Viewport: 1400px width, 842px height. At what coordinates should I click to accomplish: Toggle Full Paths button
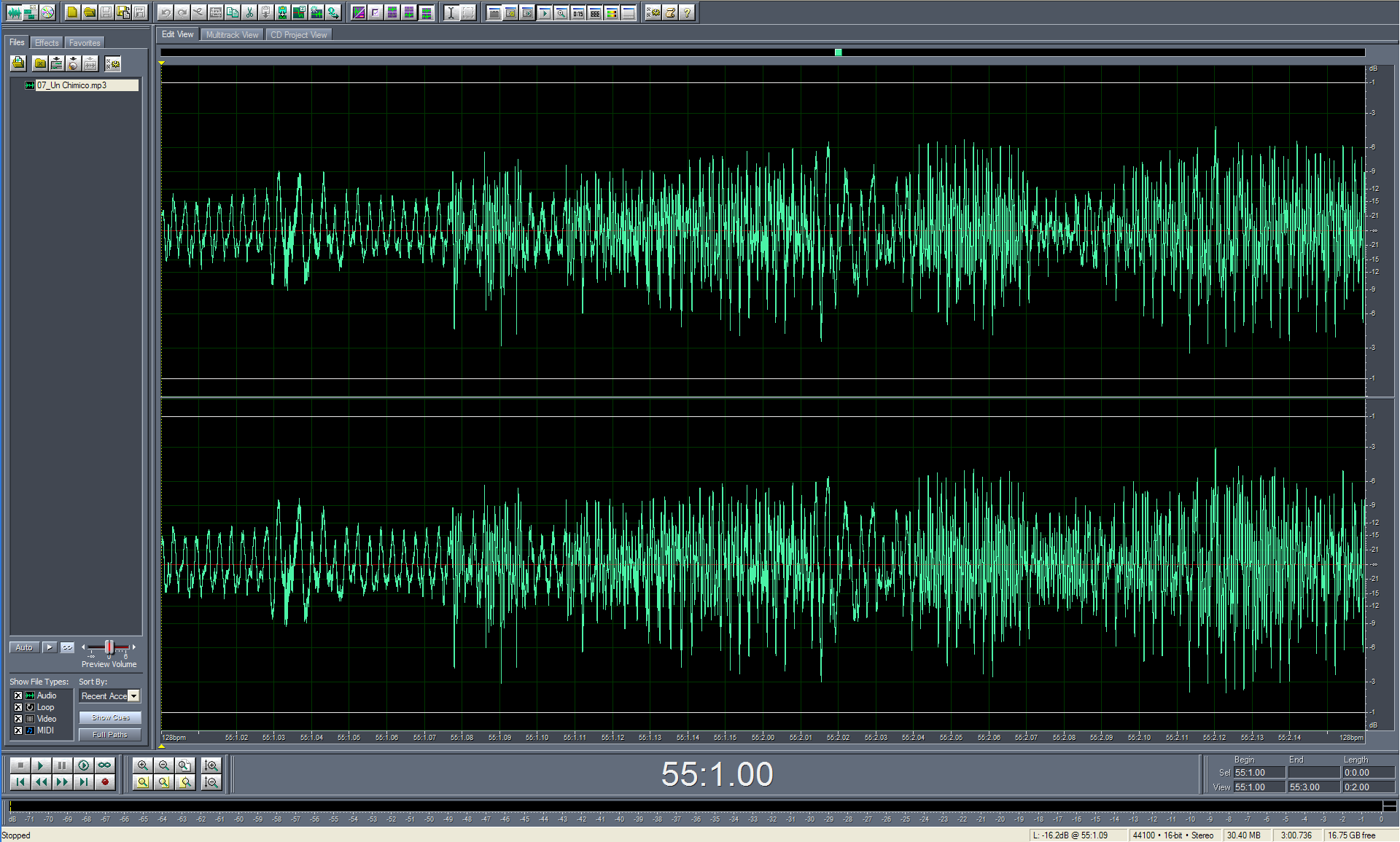pyautogui.click(x=110, y=735)
